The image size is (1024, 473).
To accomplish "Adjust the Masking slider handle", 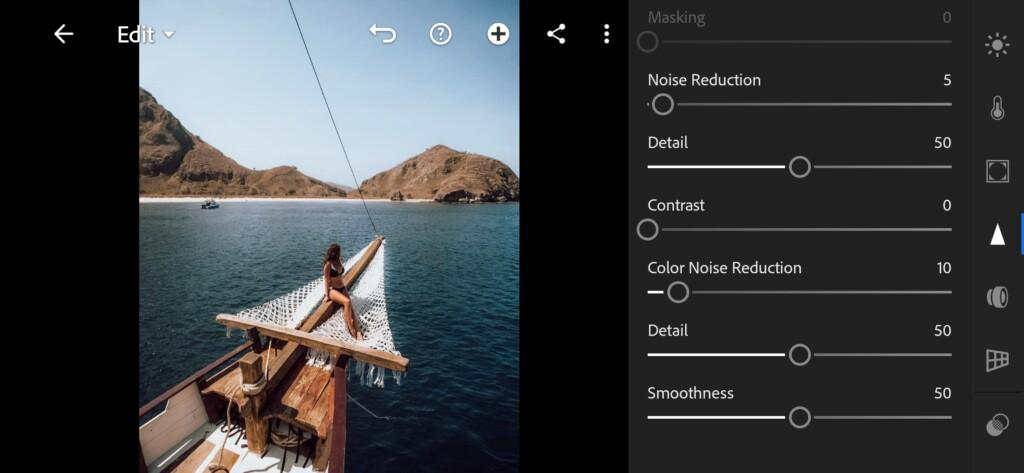I will pos(647,42).
